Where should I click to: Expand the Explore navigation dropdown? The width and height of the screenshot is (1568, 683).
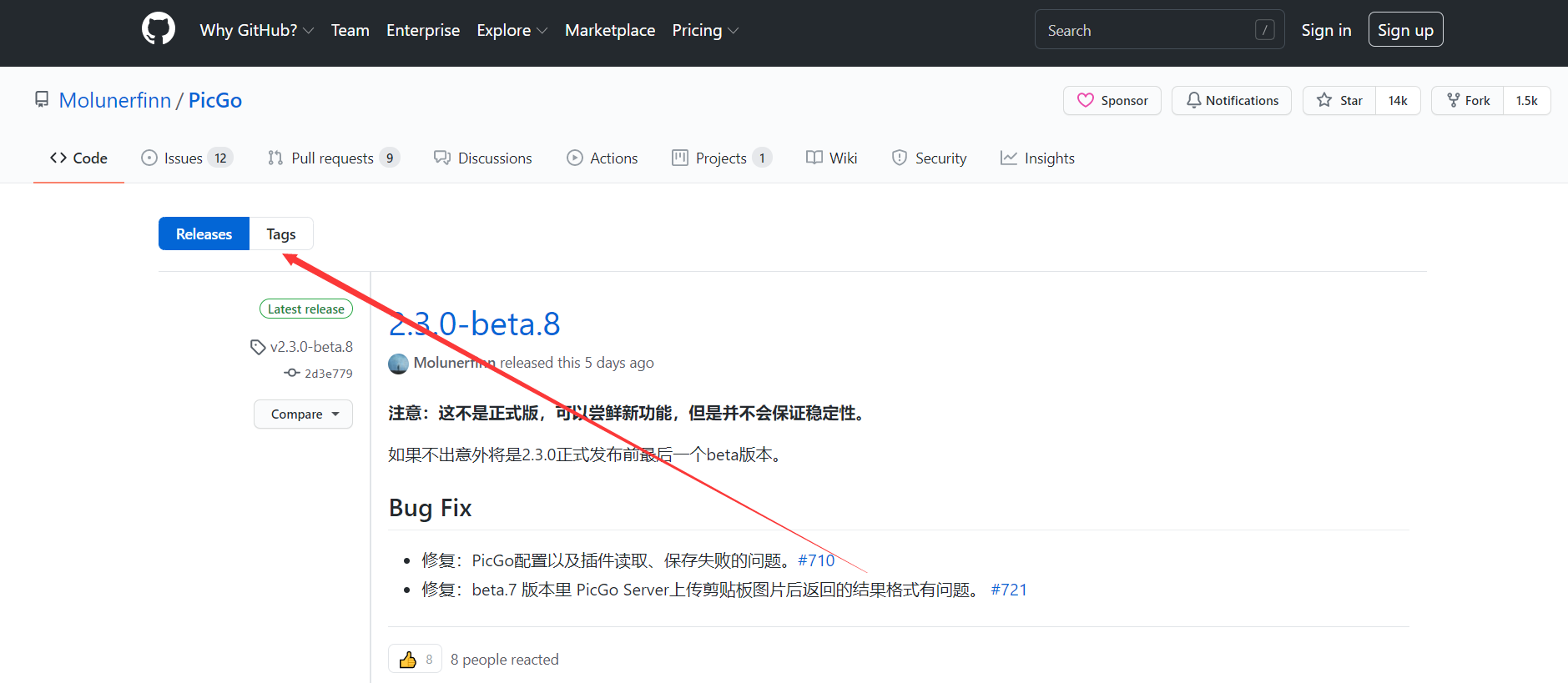512,30
